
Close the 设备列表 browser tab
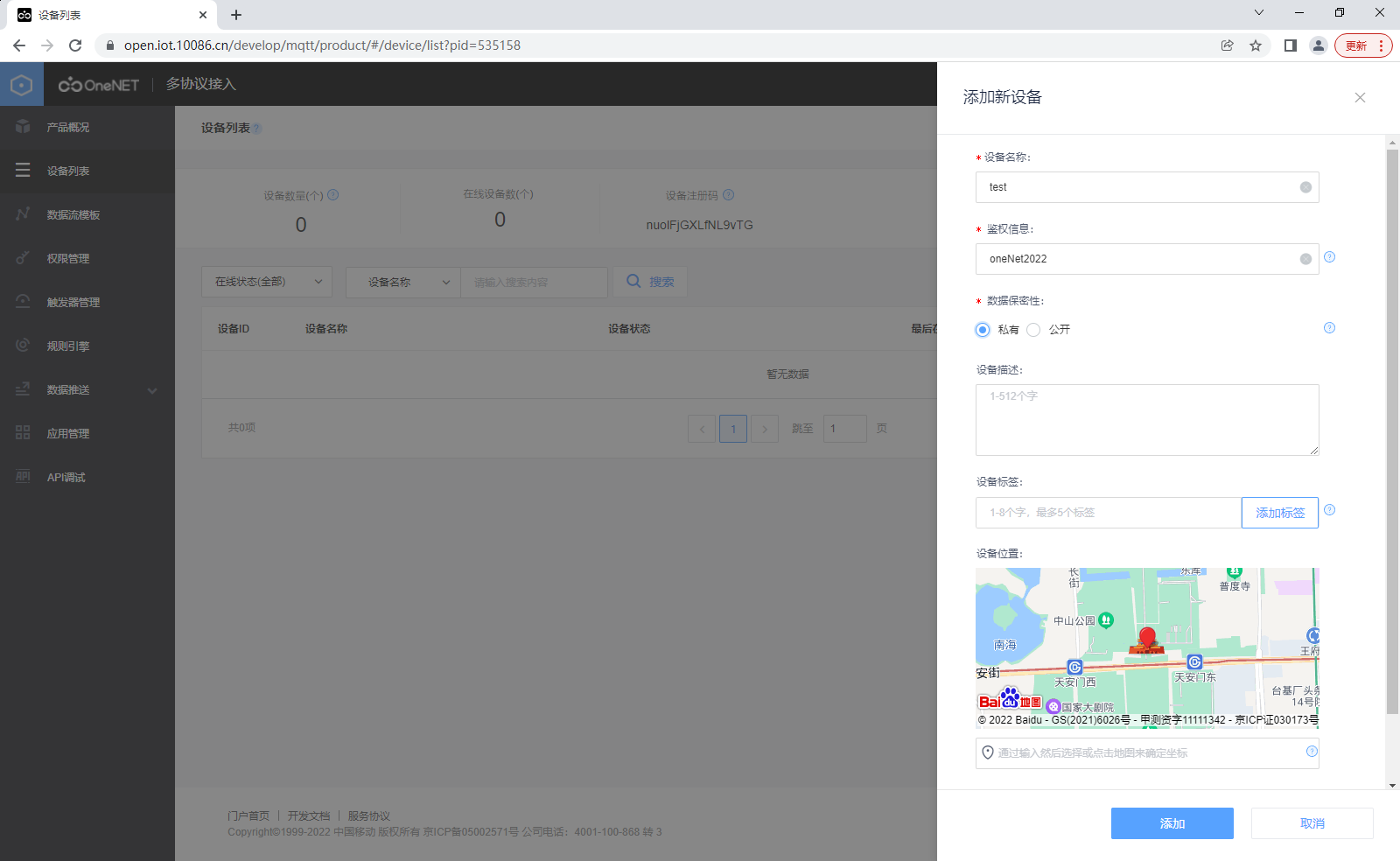[x=203, y=15]
